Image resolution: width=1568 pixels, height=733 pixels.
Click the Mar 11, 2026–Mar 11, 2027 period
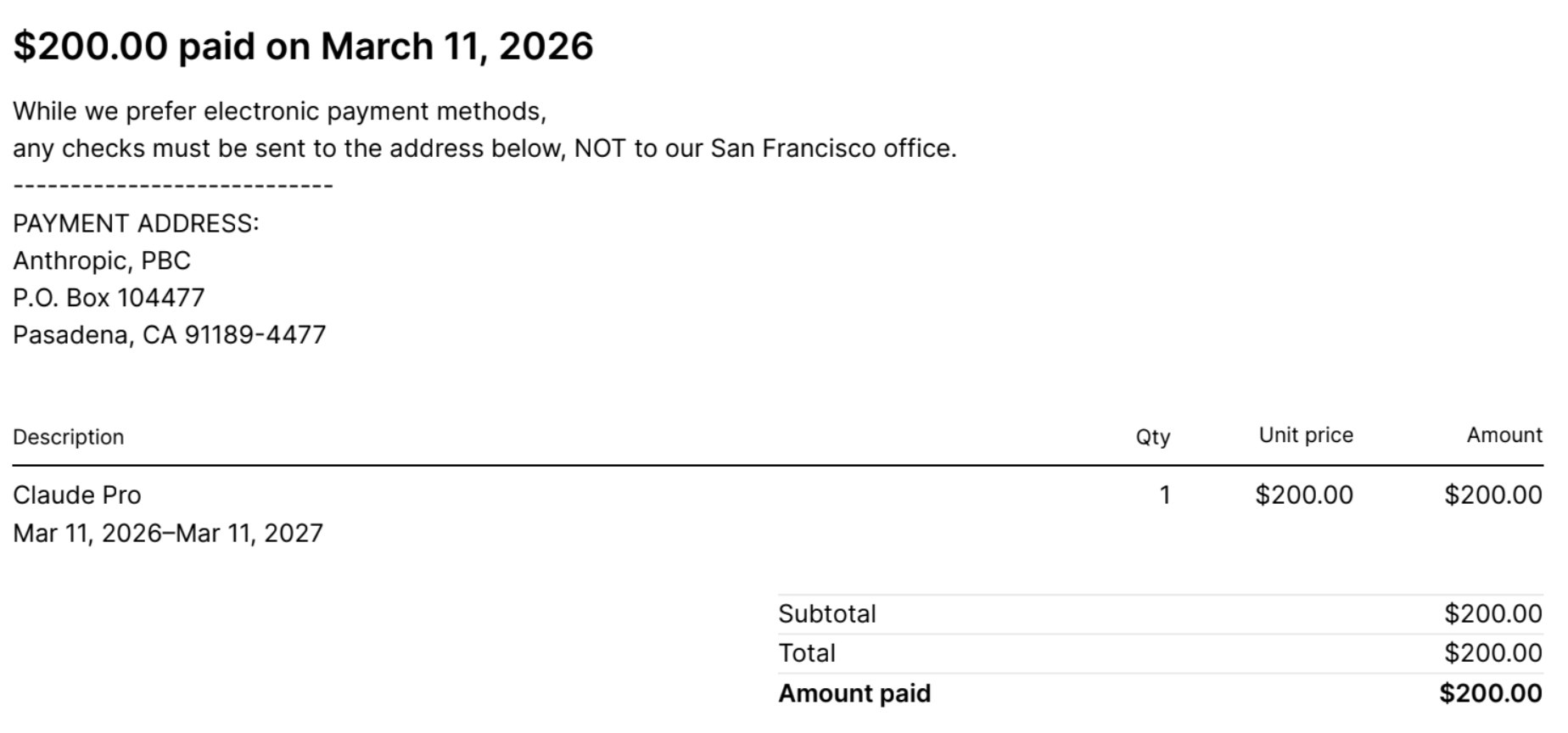coord(168,533)
